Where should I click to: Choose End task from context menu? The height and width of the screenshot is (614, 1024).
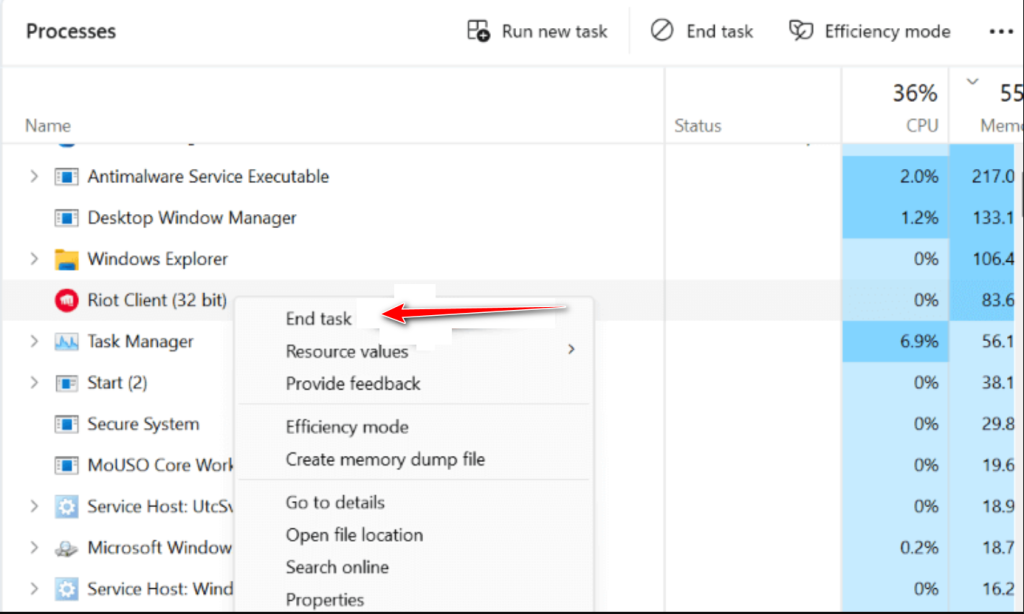[319, 318]
